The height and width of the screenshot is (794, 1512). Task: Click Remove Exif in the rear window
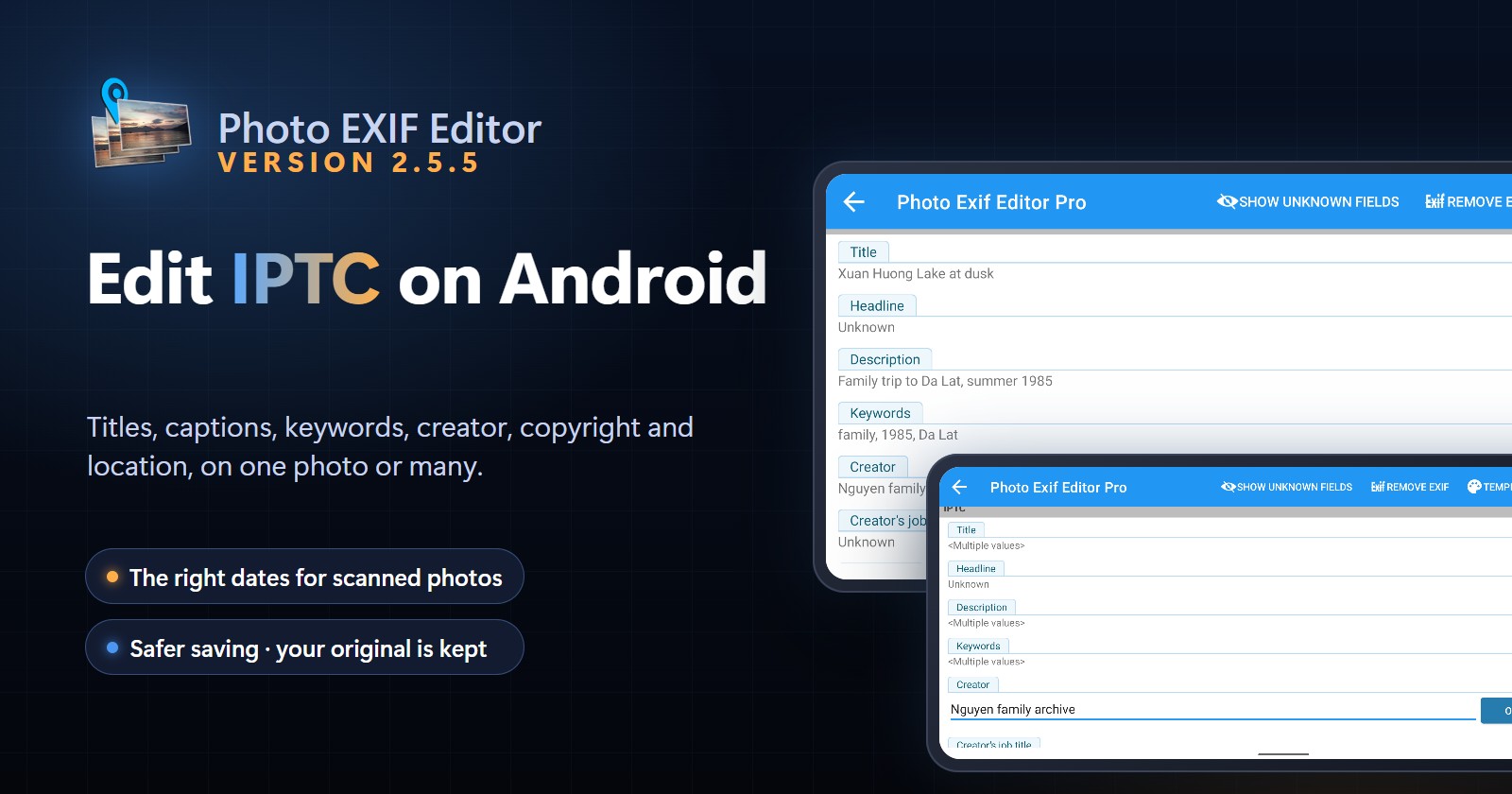[x=1469, y=201]
